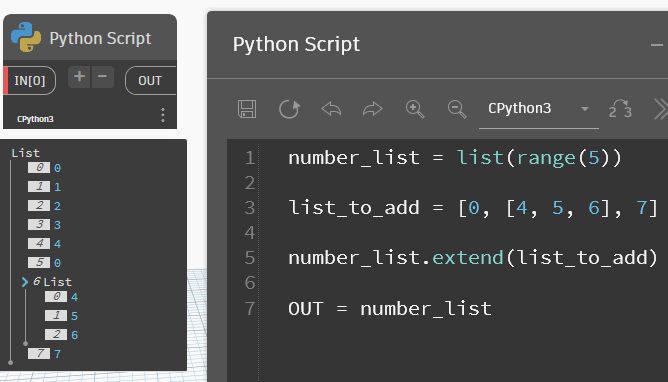Click the double chevron icon in toolbar
This screenshot has height=382, width=668.
[661, 109]
